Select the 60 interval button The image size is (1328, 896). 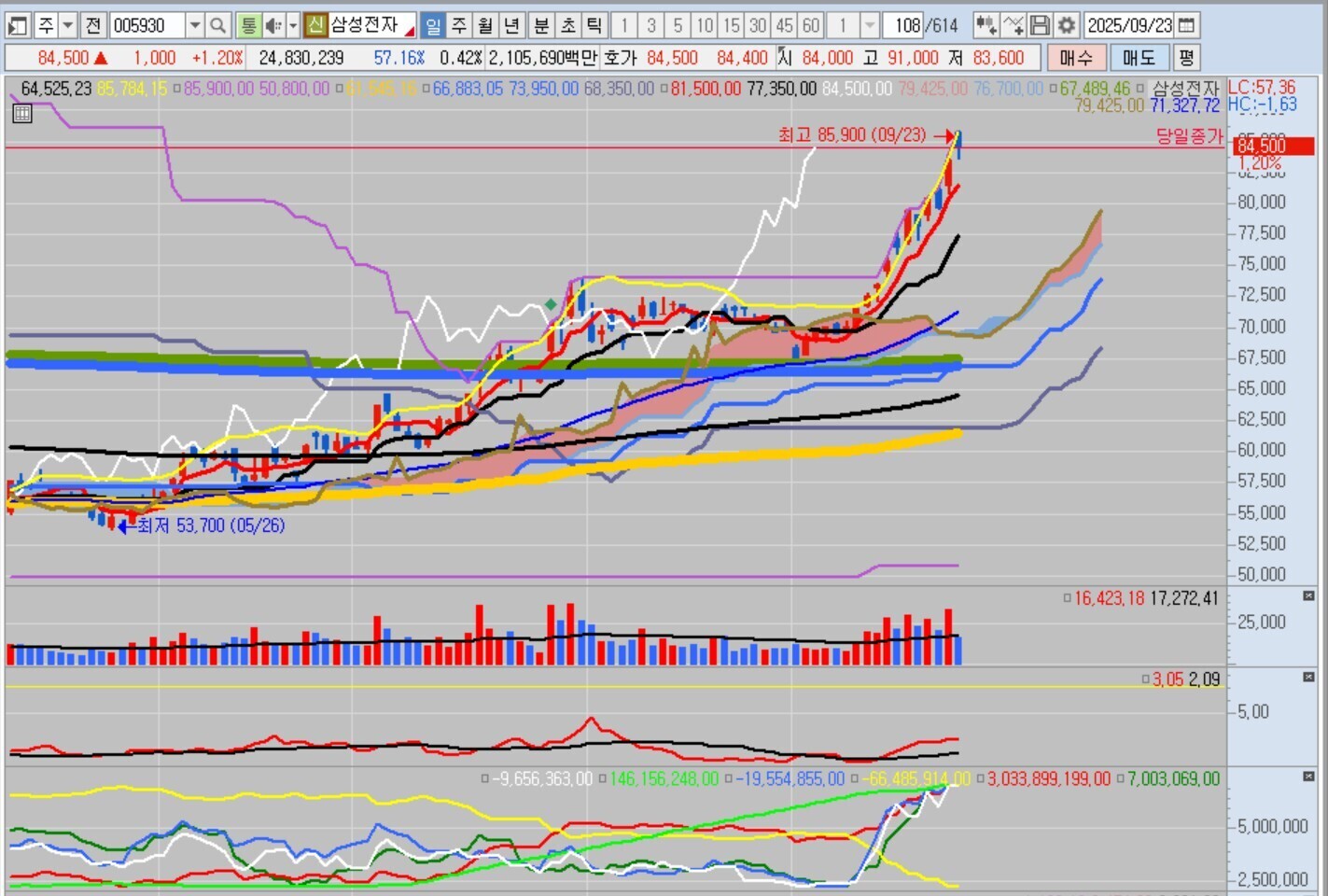[x=811, y=25]
